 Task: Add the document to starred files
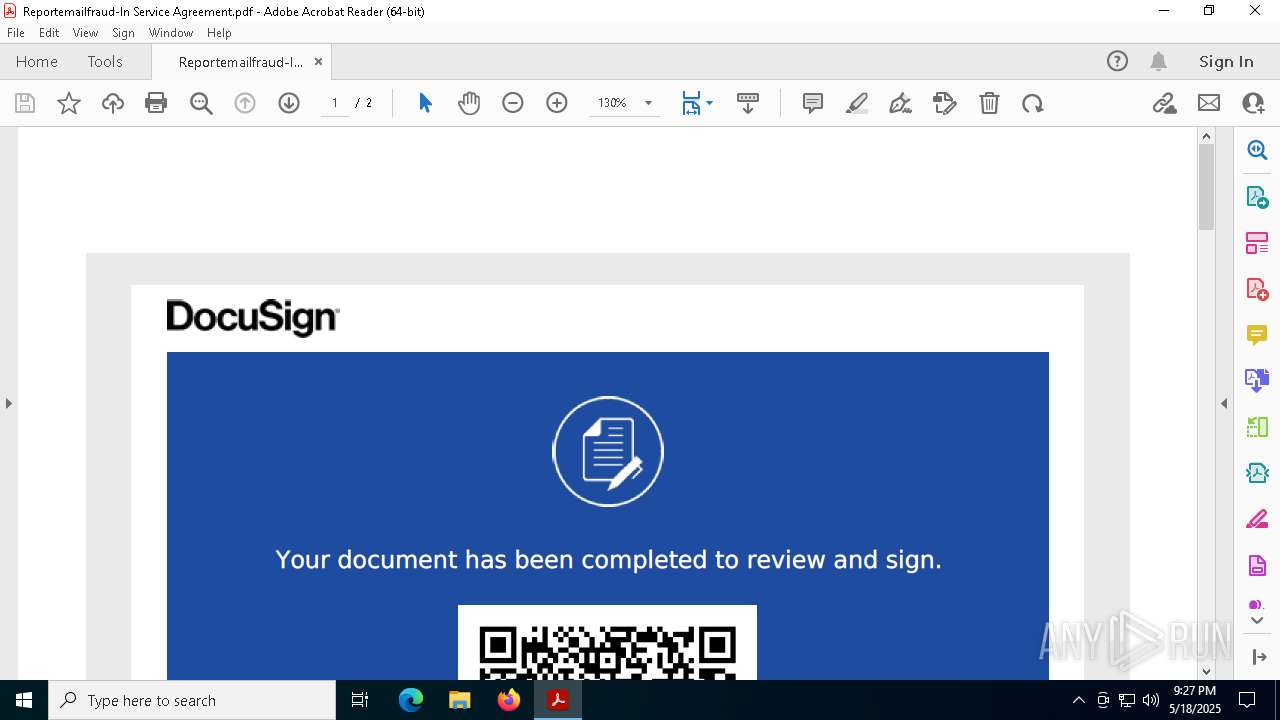pyautogui.click(x=69, y=103)
